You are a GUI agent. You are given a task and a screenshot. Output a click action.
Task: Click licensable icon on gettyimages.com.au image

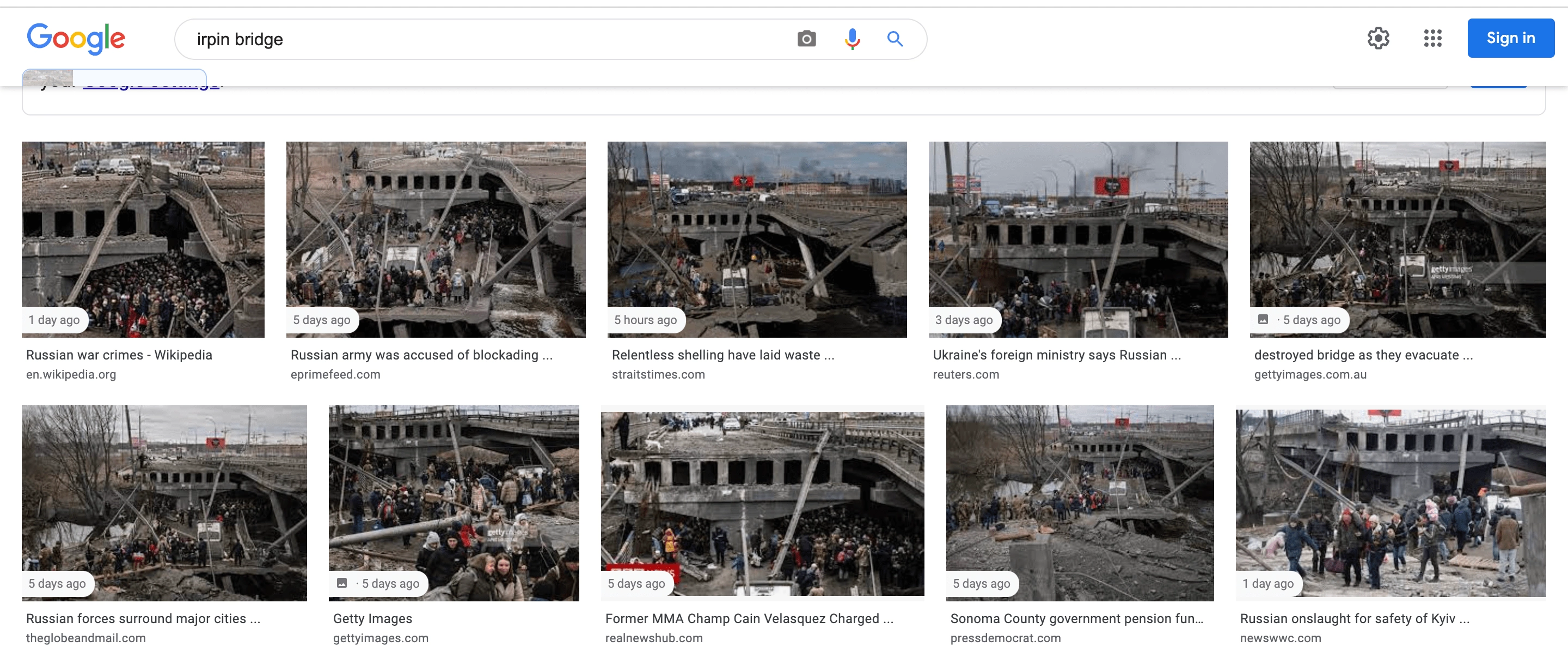(1263, 320)
